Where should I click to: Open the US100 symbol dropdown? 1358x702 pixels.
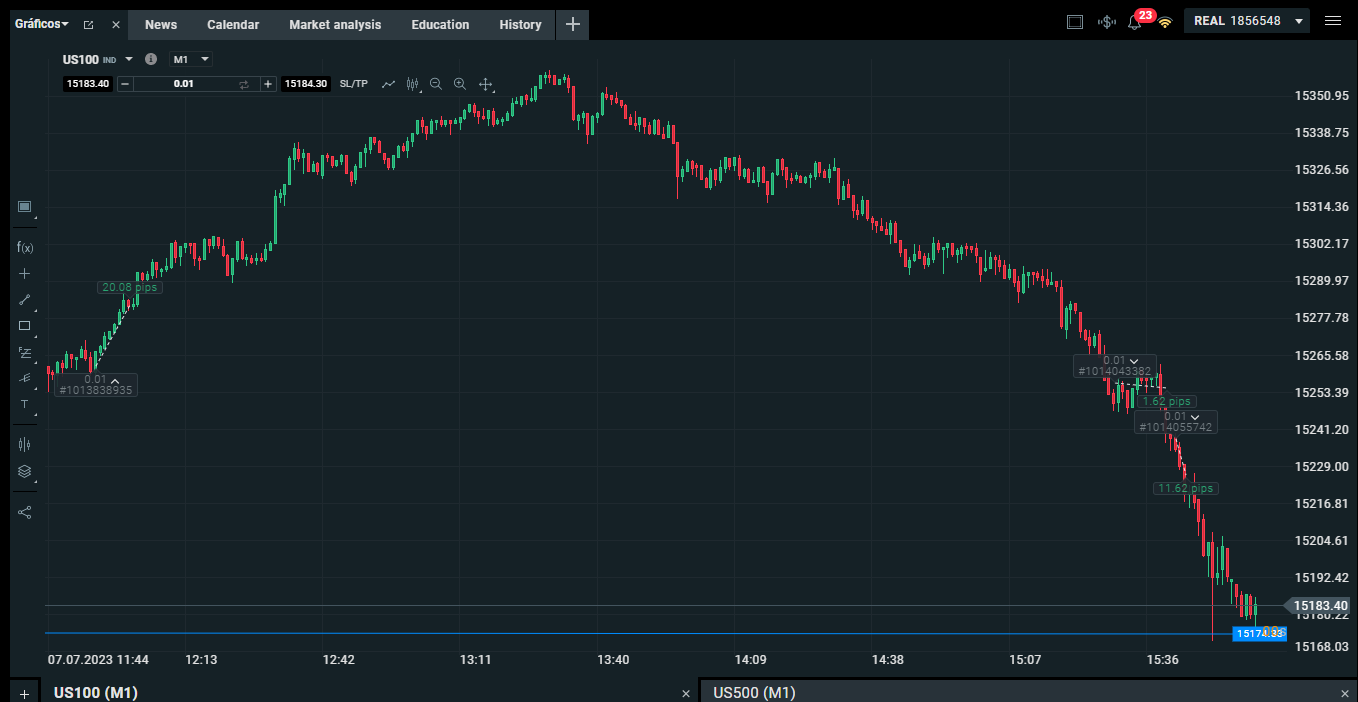pyautogui.click(x=129, y=59)
